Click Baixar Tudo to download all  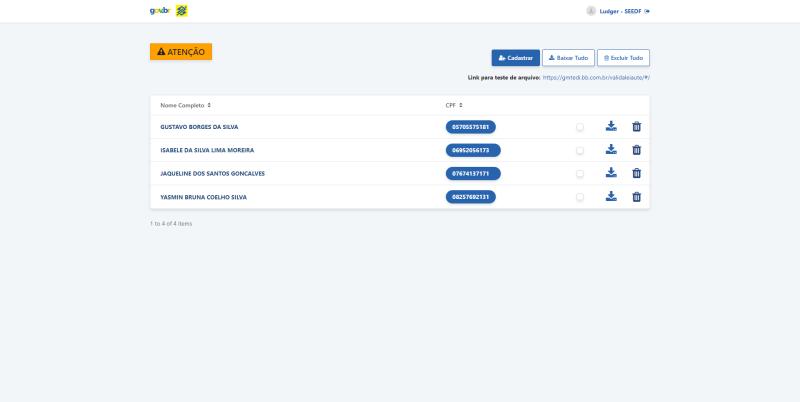coord(567,58)
